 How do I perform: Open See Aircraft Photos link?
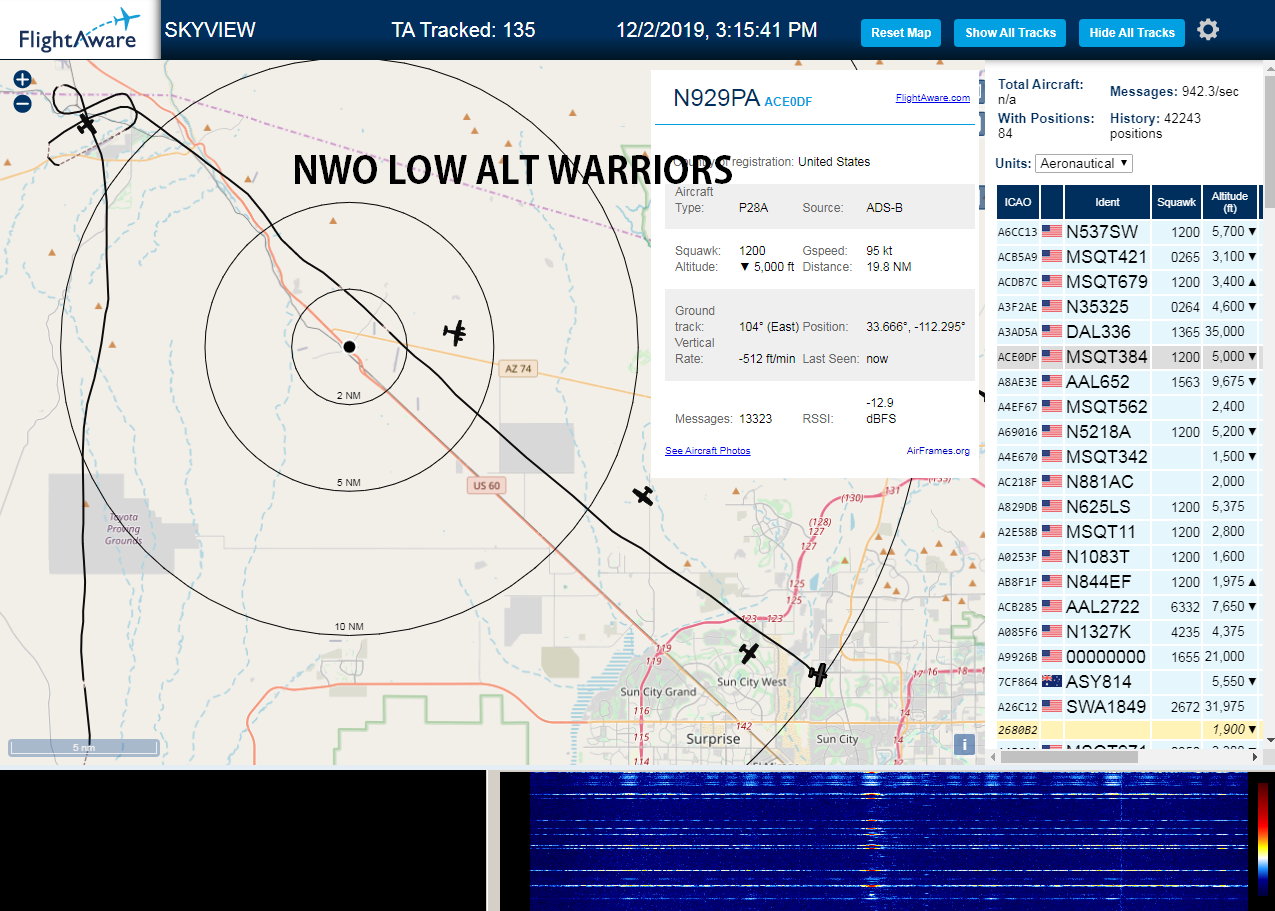point(707,451)
